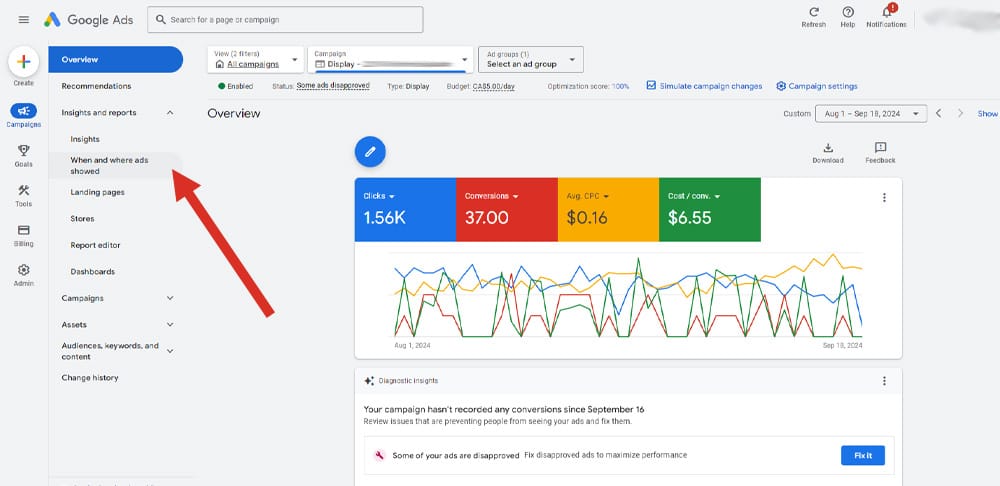
Task: Click the Simulate campaign changes icon
Action: [651, 85]
